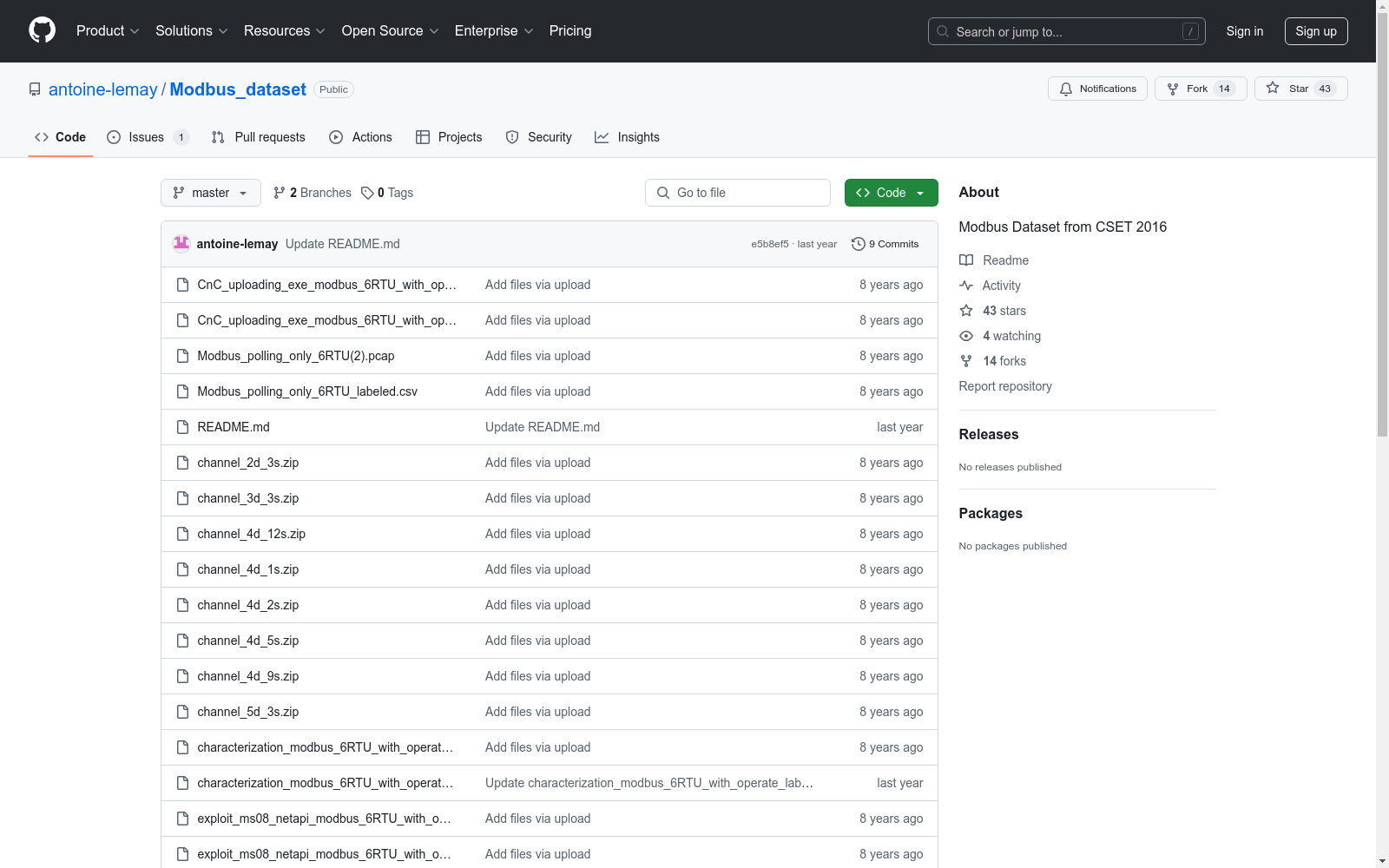Click the file icon for channel_4d_2s.zip
Image resolution: width=1389 pixels, height=868 pixels.
tap(182, 605)
